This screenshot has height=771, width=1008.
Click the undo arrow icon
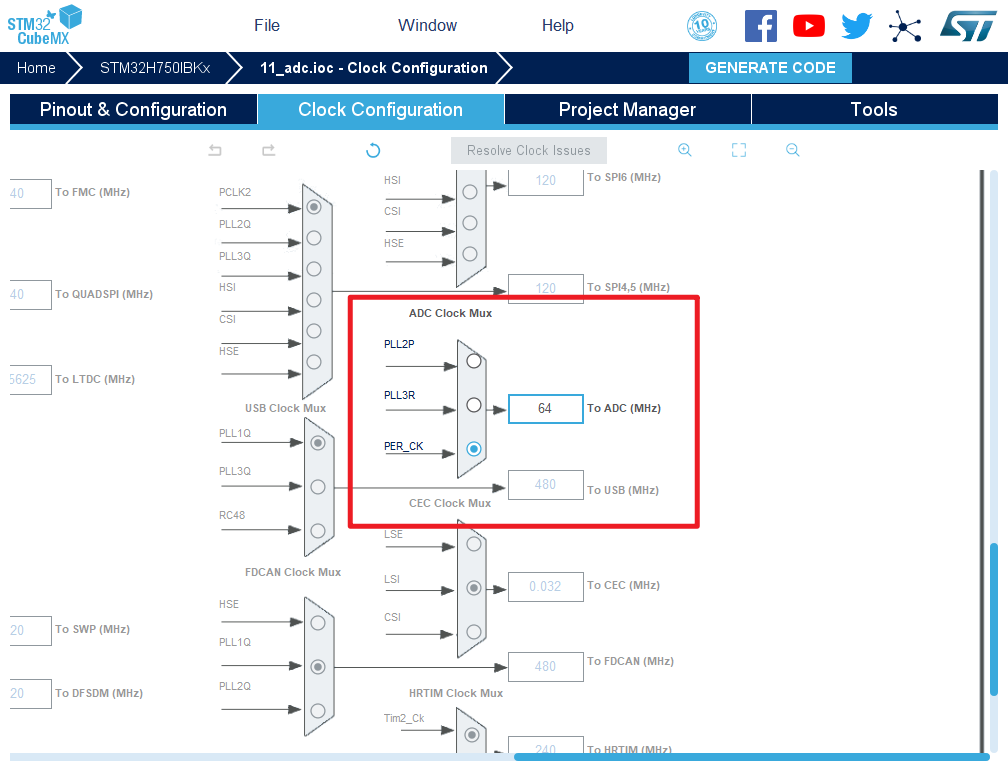coord(215,150)
